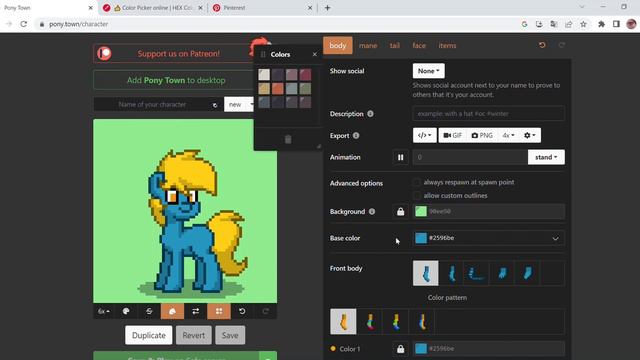Click undo arrow in the preview toolbar
The height and width of the screenshot is (360, 640).
[x=242, y=311]
